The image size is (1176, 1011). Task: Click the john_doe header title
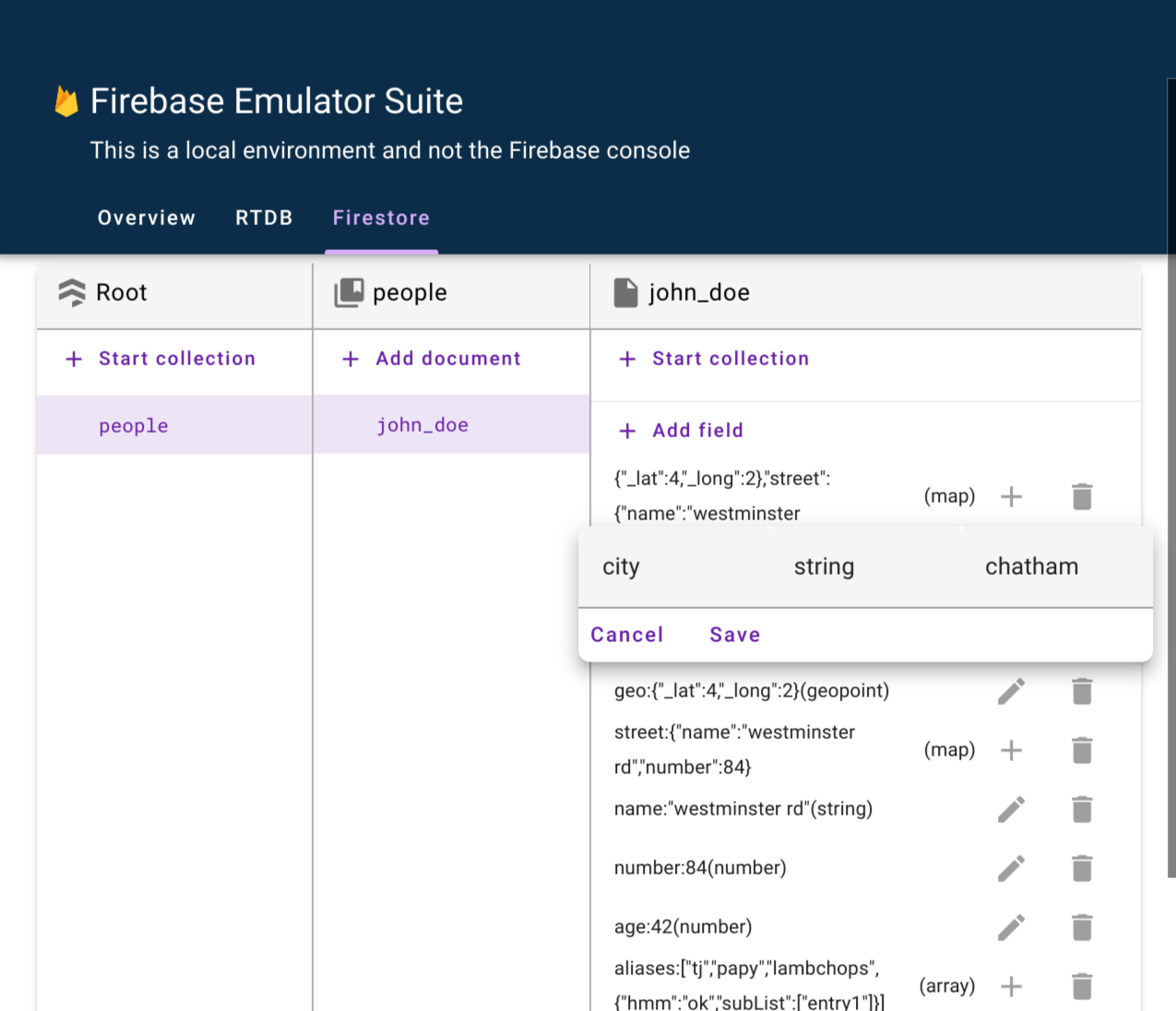click(699, 292)
